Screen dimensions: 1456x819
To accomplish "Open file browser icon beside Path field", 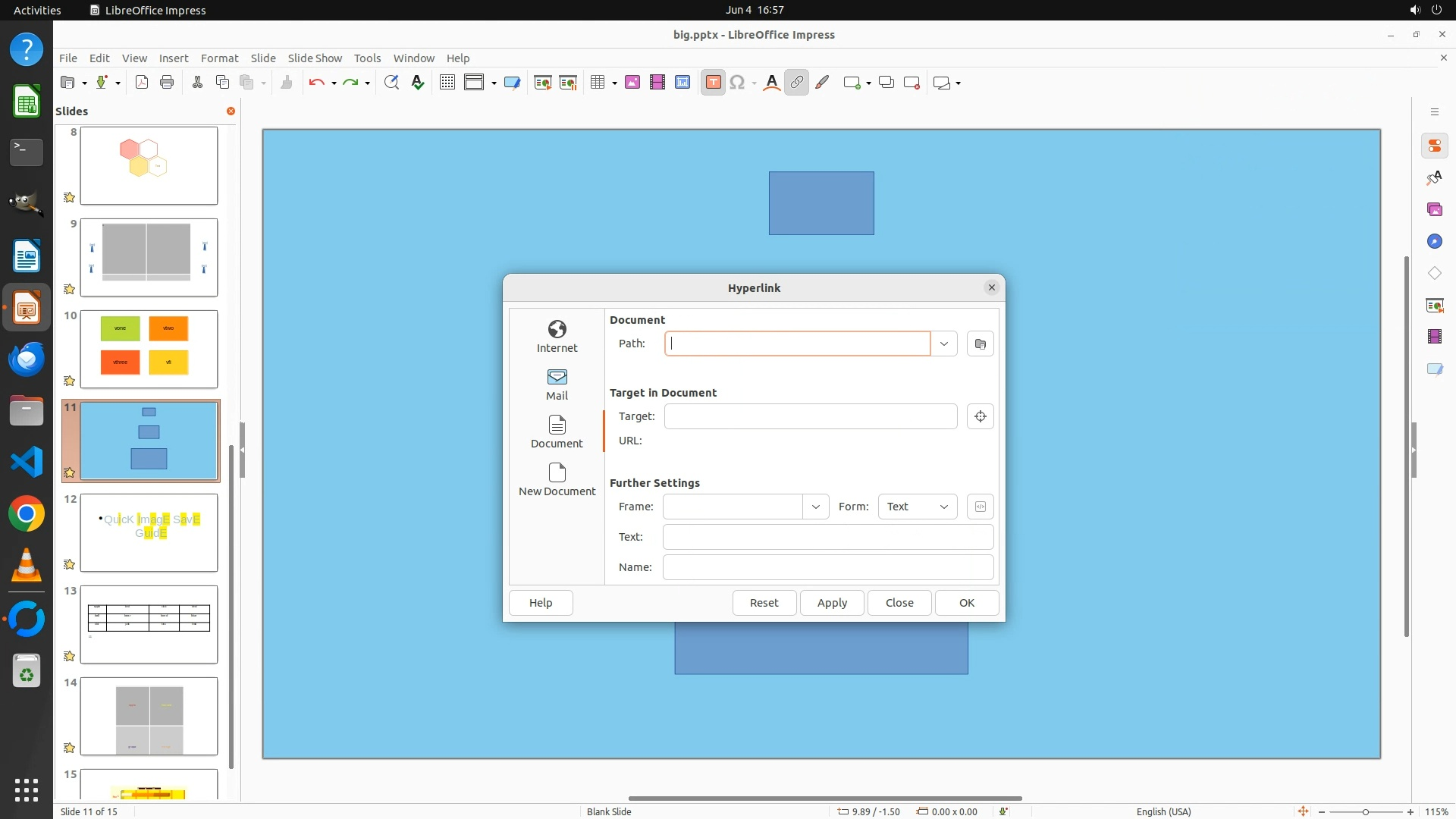I will [x=980, y=344].
